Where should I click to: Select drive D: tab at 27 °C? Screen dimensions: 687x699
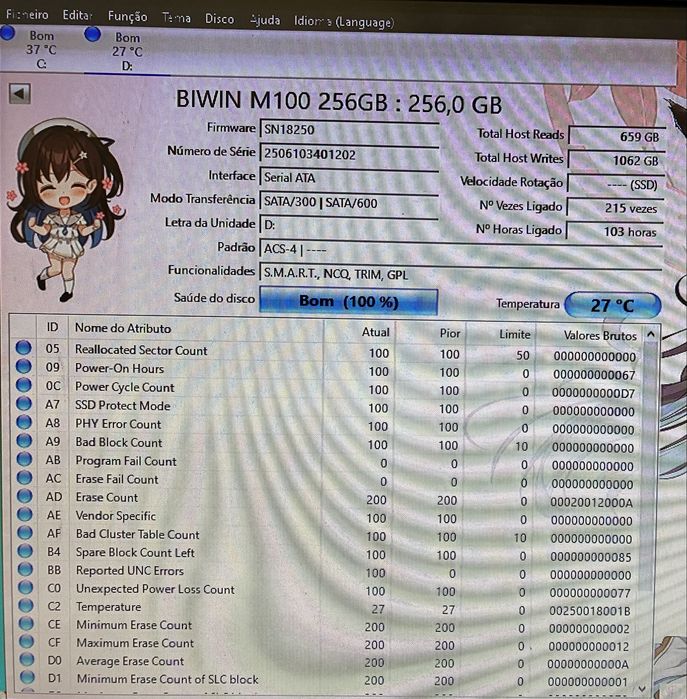tap(127, 51)
